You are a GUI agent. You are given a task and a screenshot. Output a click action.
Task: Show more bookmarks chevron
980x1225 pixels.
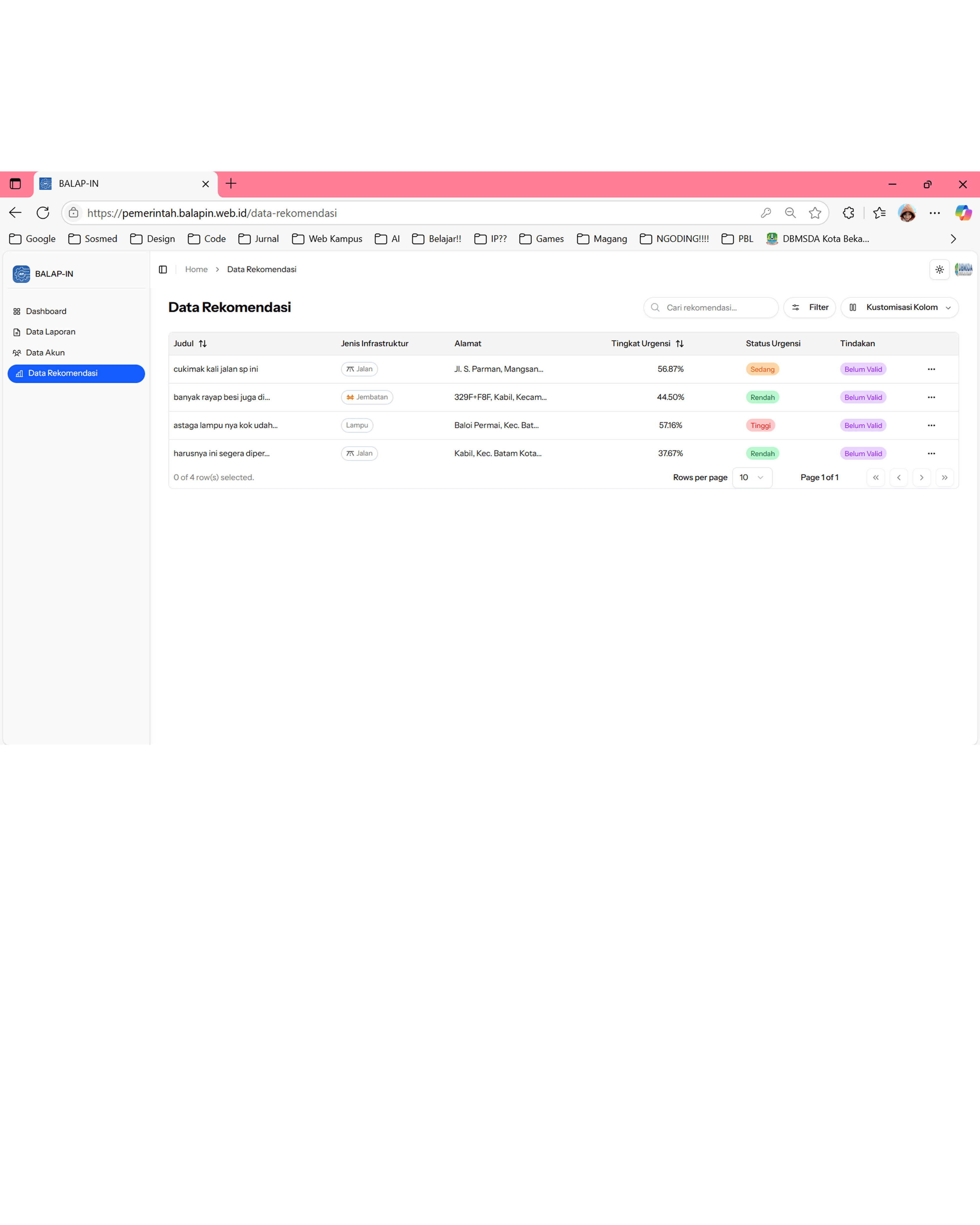click(x=953, y=239)
